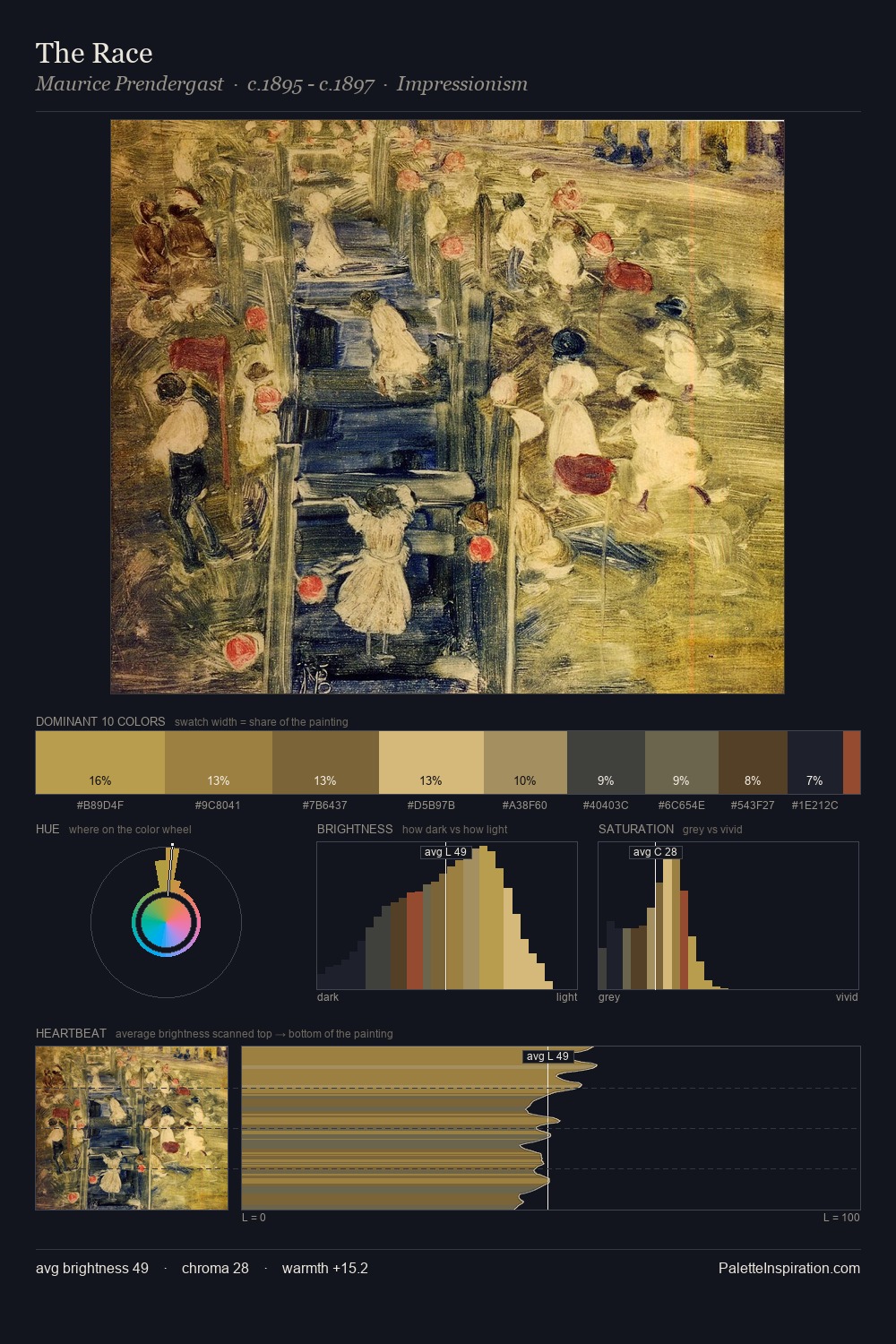Click the #6C654E olive grey swatch

pos(682,762)
